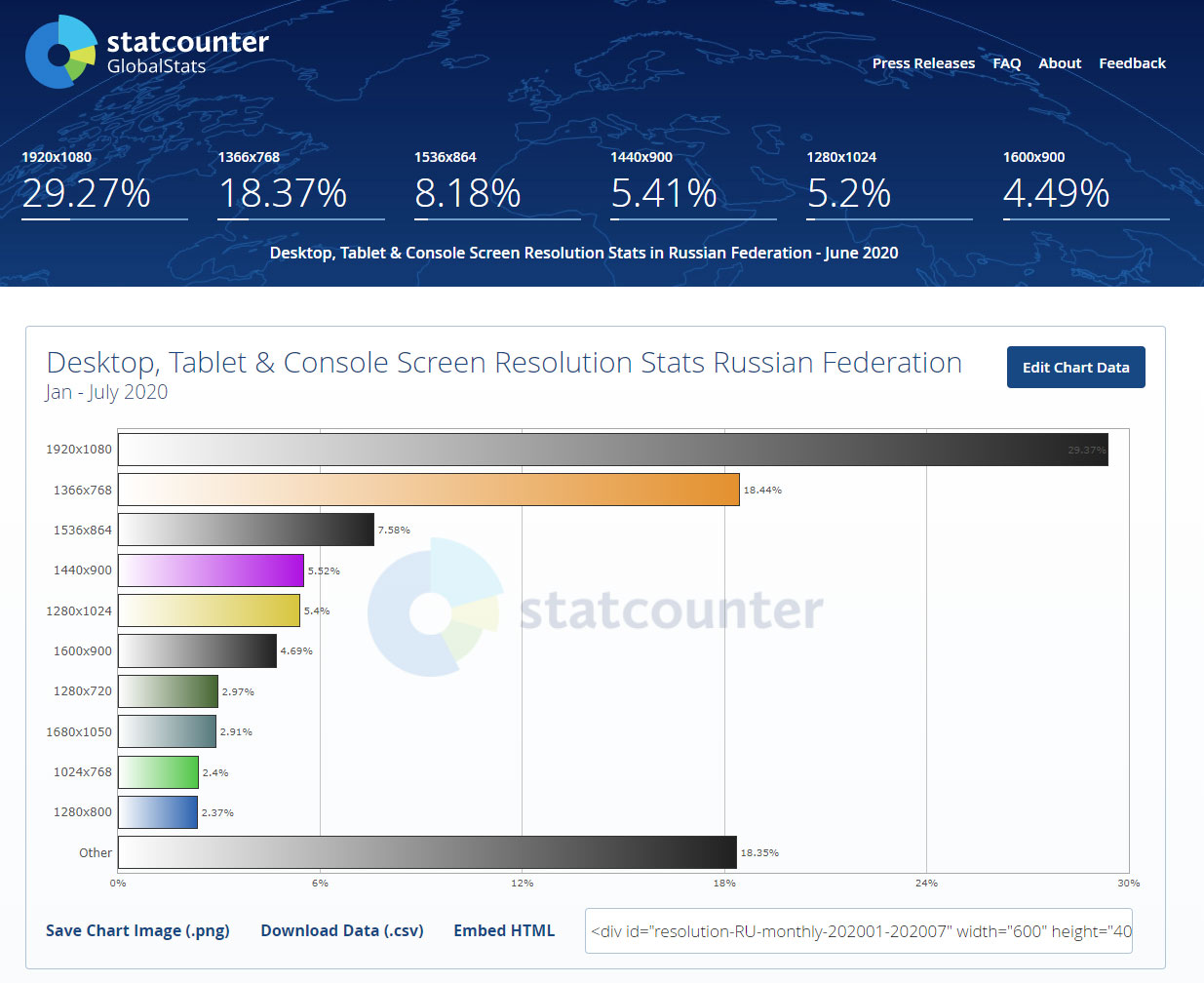Click the statcounter GlobalStats logo
Viewport: 1204px width, 983px height.
tap(146, 52)
